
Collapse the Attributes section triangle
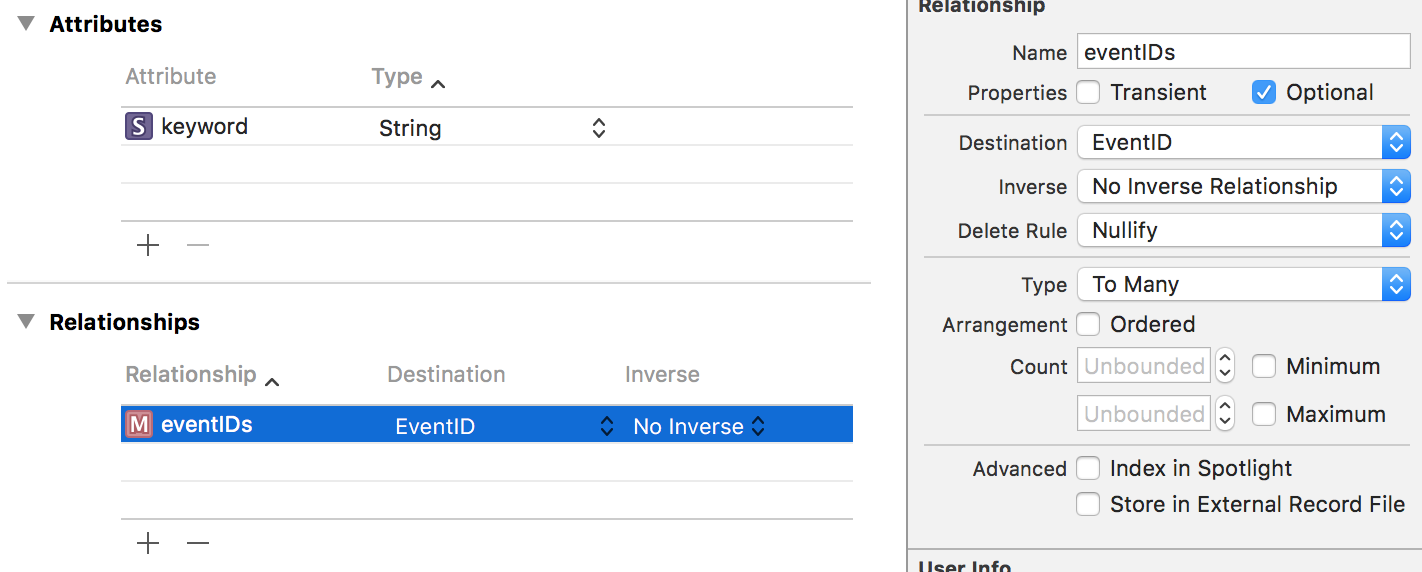coord(26,24)
